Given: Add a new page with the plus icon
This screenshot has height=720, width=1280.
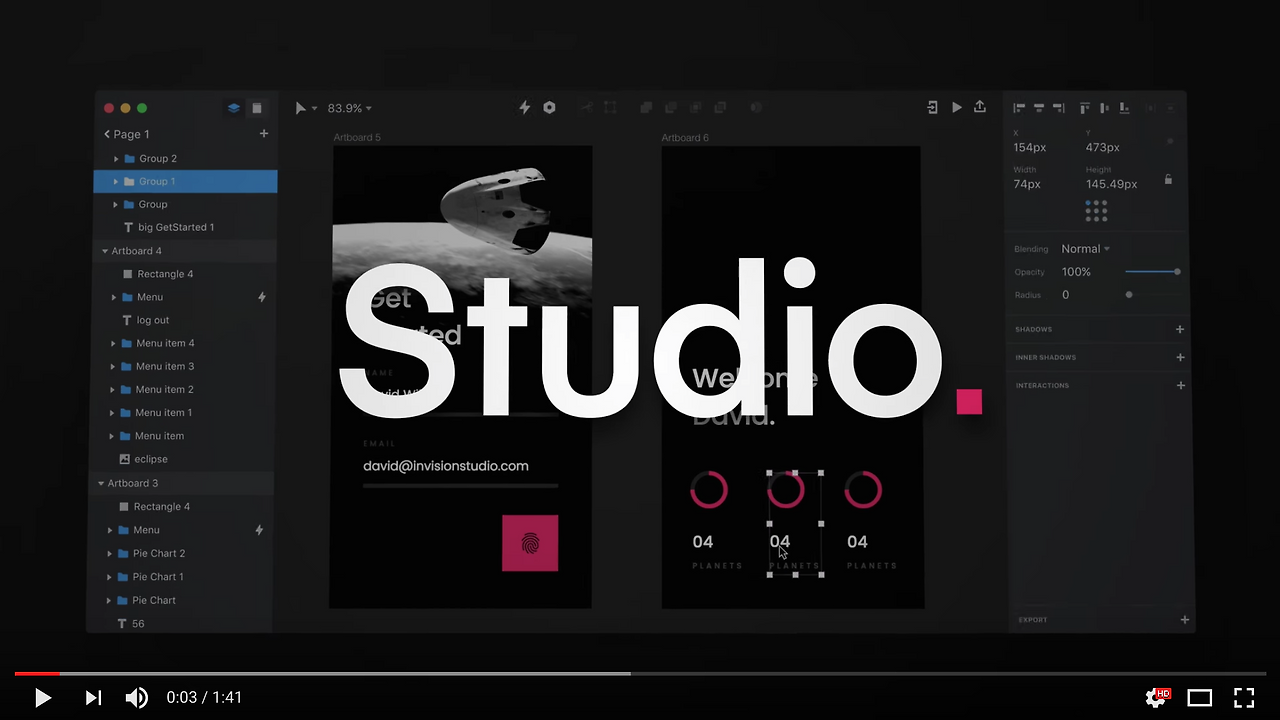Looking at the screenshot, I should [x=264, y=134].
